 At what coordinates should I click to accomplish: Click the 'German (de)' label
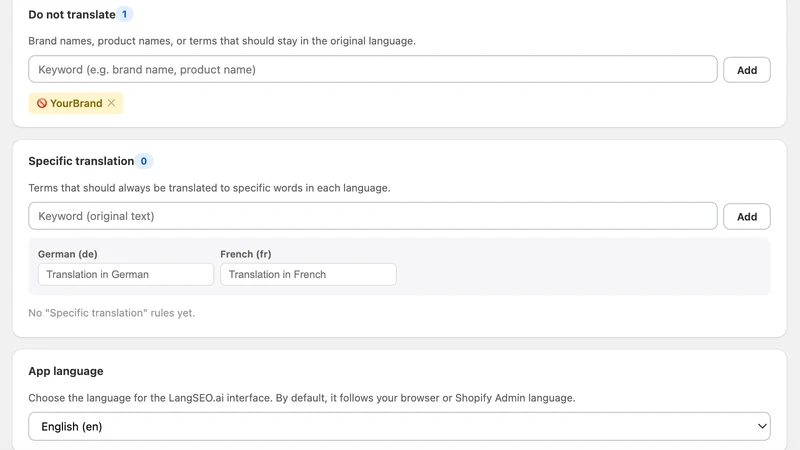(x=68, y=254)
